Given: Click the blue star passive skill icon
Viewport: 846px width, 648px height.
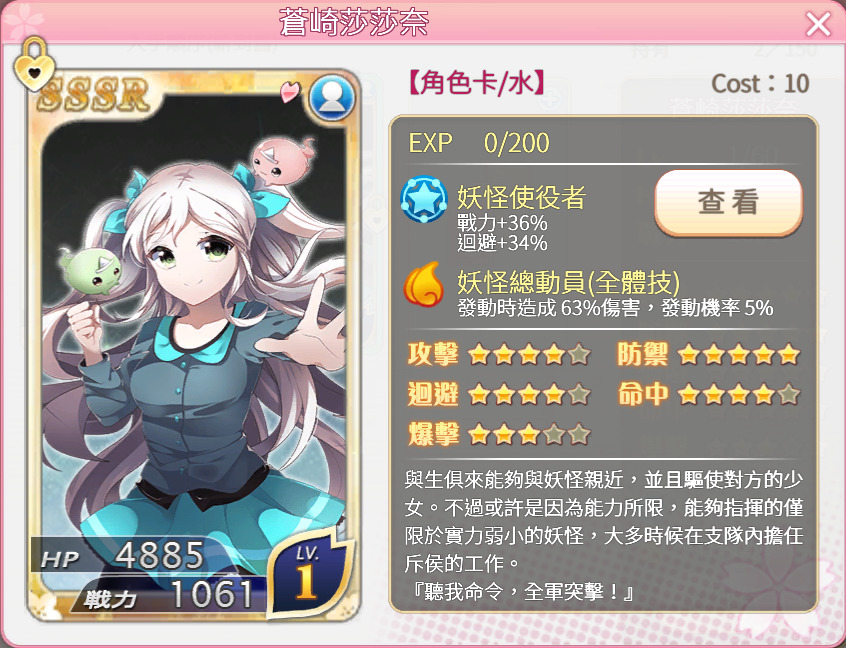Looking at the screenshot, I should [424, 199].
